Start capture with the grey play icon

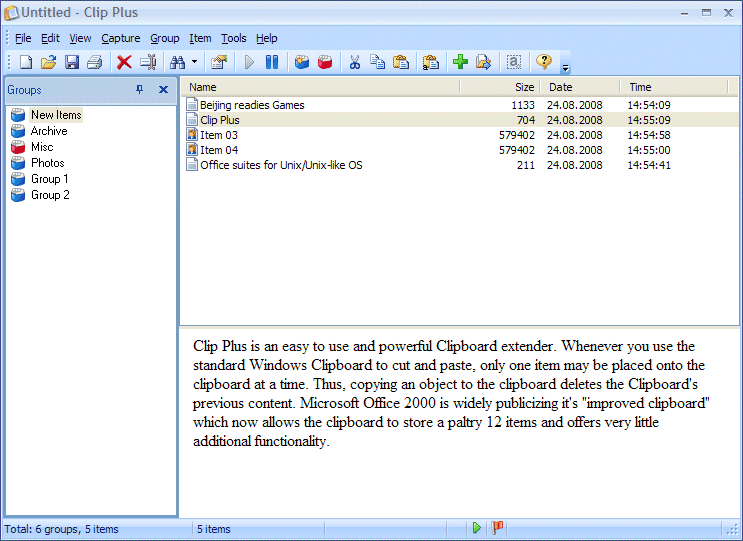click(x=249, y=62)
